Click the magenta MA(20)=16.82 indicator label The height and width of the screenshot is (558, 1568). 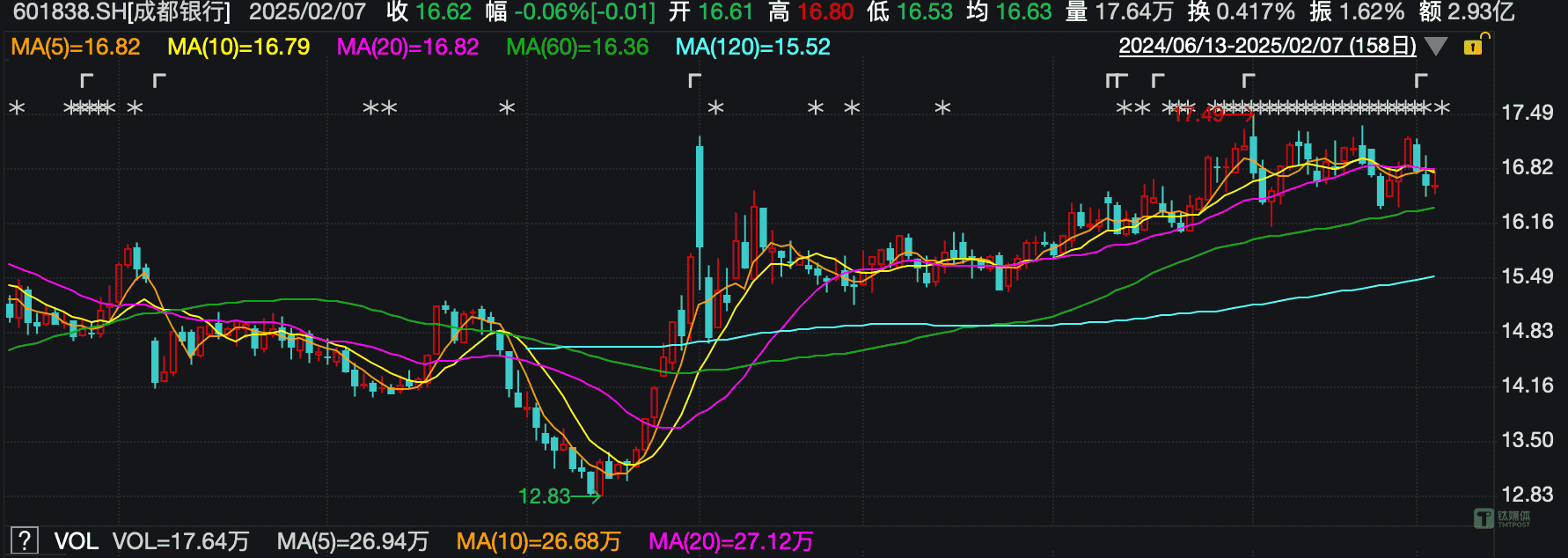pyautogui.click(x=407, y=47)
